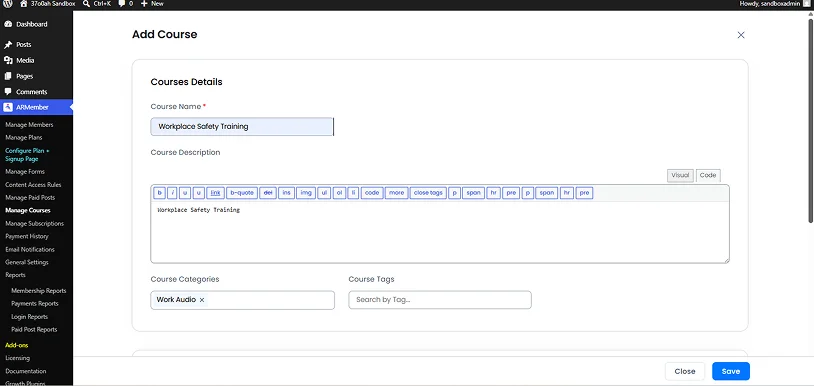Click the Course Tags search field
Image resolution: width=814 pixels, height=386 pixels.
440,300
